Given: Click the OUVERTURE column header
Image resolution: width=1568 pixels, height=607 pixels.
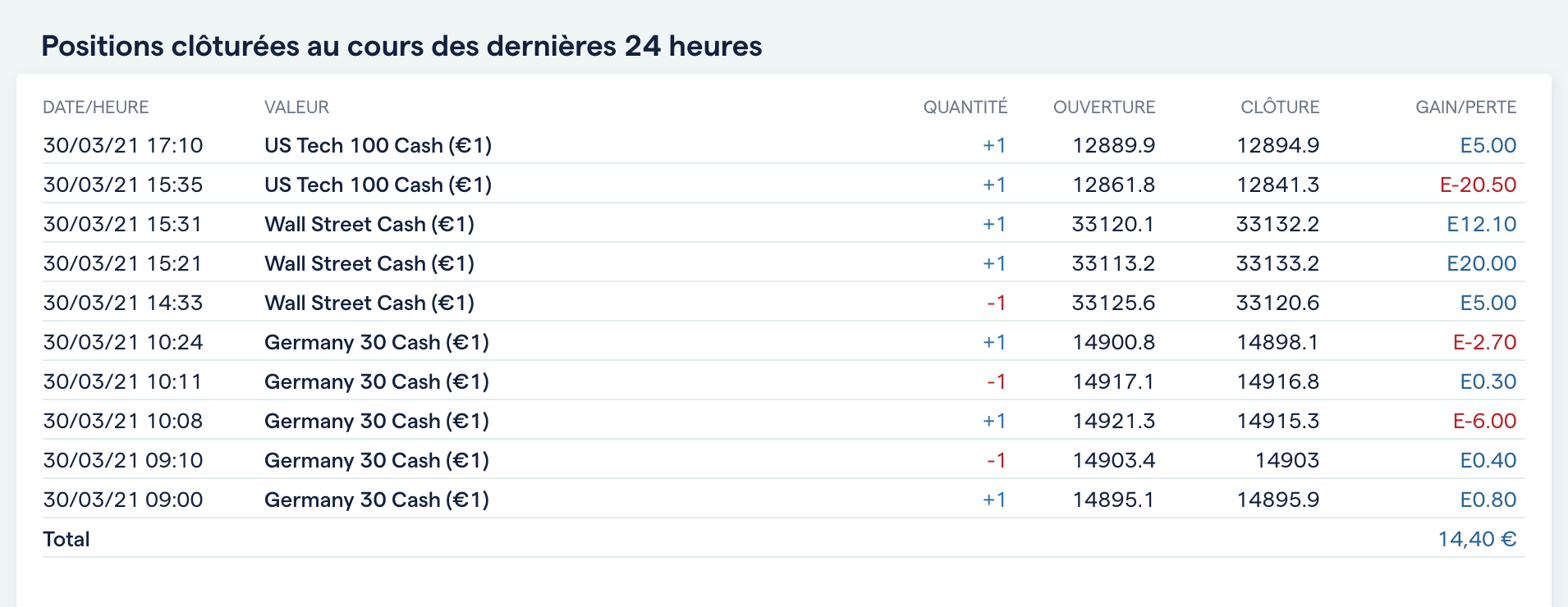Looking at the screenshot, I should (x=1103, y=107).
